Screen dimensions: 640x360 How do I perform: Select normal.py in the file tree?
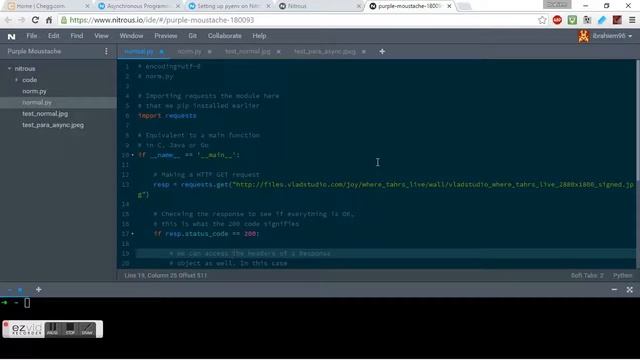point(37,102)
